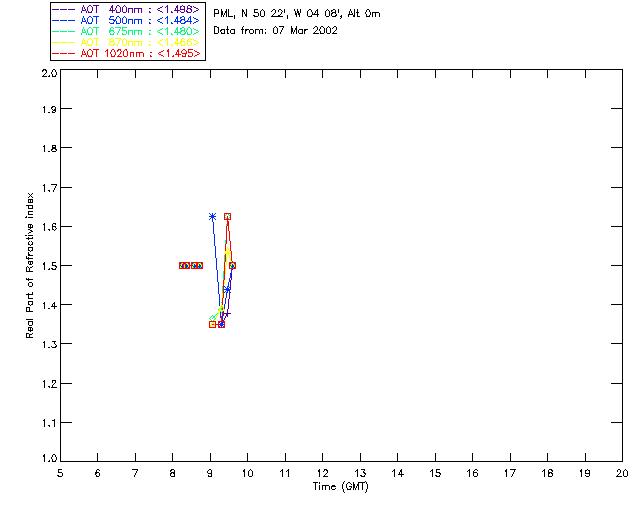
Task: Click the AOT 1020nm red legend entry
Action: coord(126,53)
